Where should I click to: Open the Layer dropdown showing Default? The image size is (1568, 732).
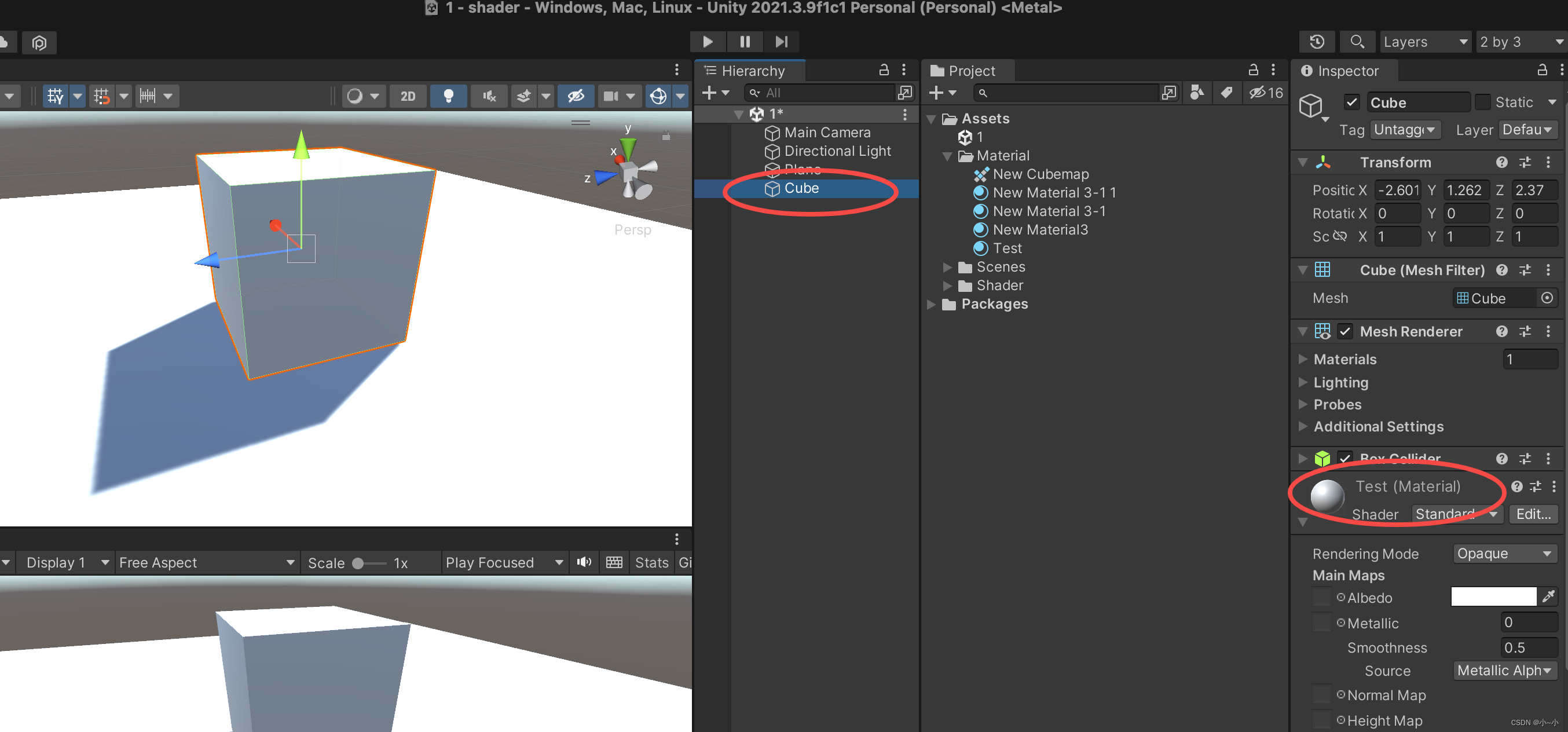pyautogui.click(x=1528, y=130)
